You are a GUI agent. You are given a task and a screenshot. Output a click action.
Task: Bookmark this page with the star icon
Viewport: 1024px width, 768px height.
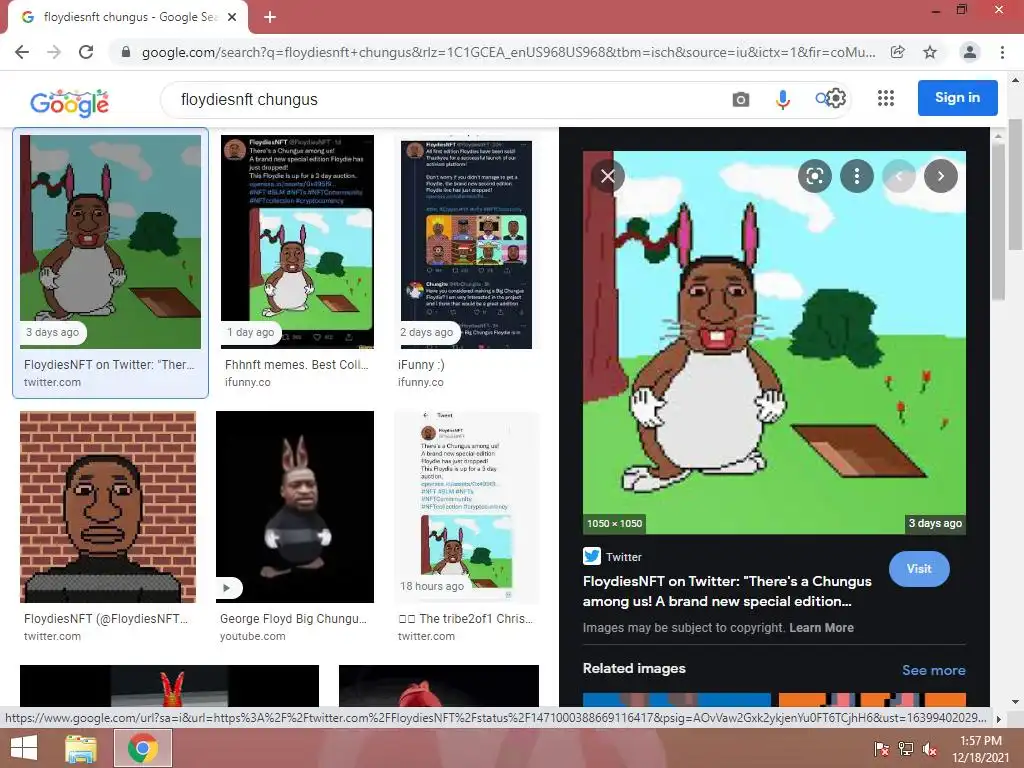click(930, 52)
